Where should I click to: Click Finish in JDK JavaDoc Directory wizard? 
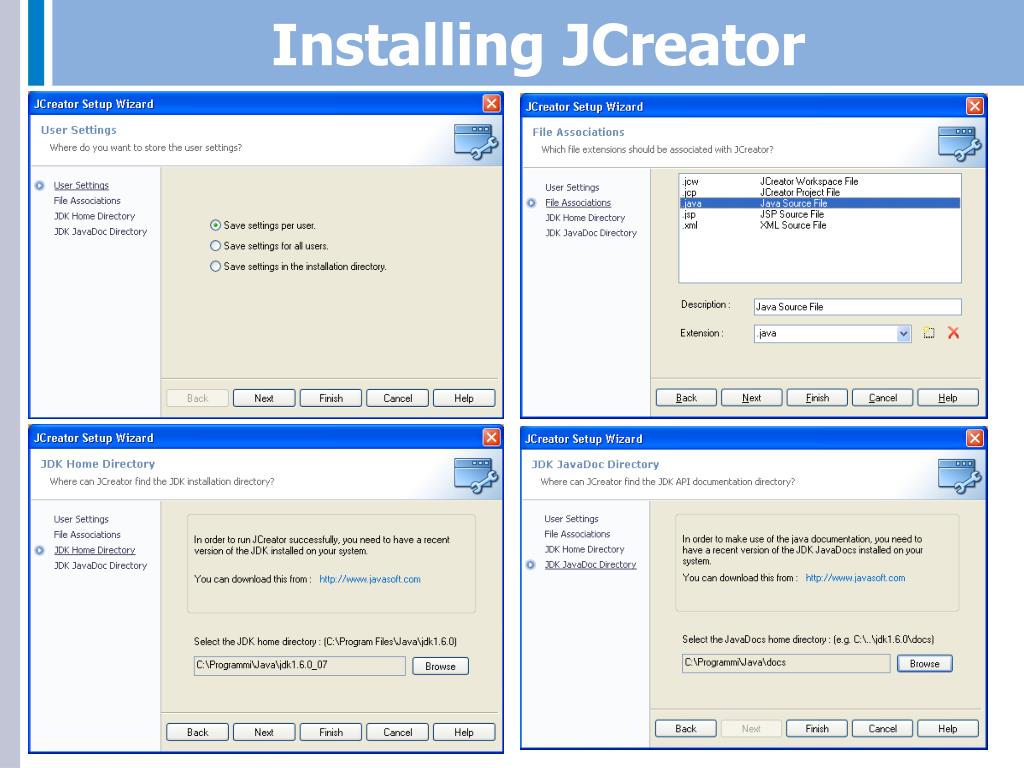[x=817, y=728]
